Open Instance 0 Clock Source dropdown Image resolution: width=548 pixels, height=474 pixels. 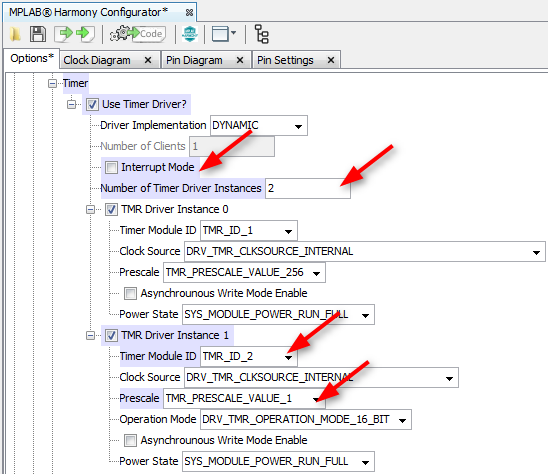pos(365,251)
